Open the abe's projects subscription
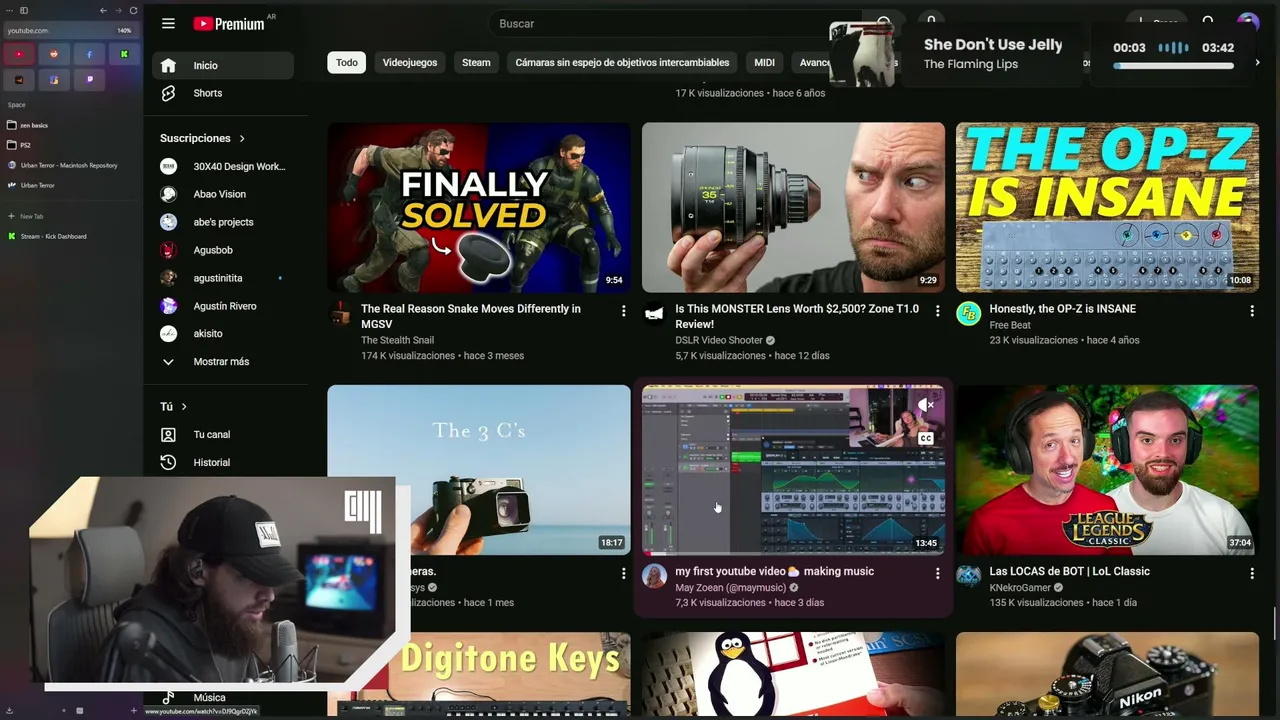 [x=222, y=222]
